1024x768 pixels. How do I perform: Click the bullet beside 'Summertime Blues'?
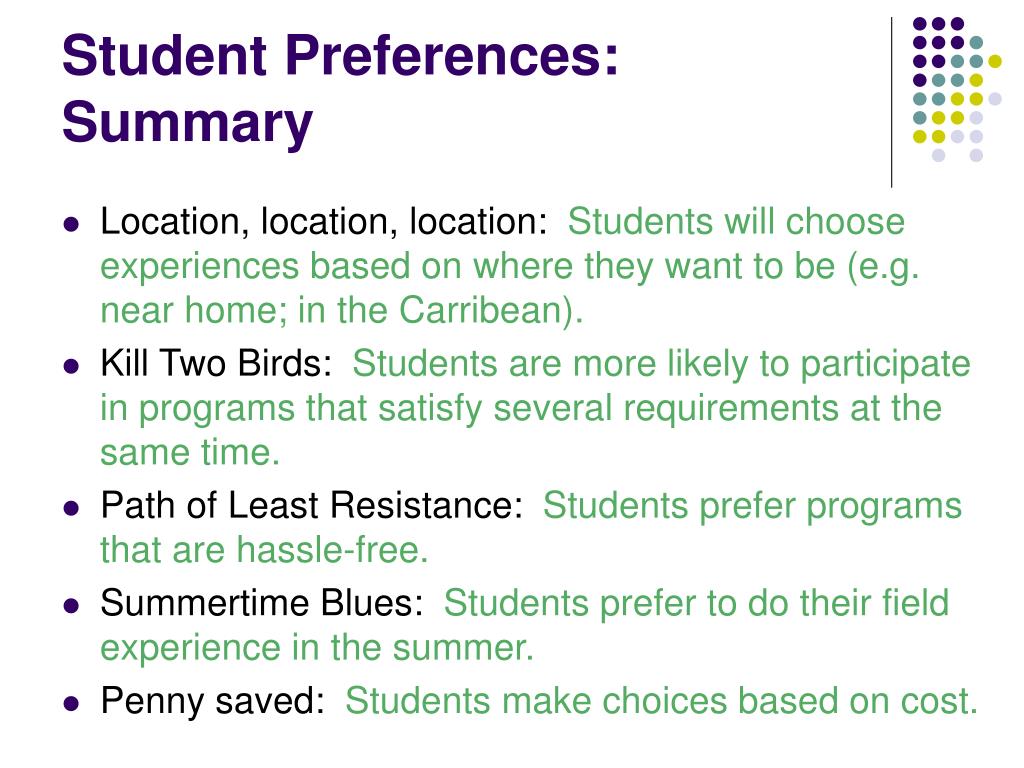[71, 605]
